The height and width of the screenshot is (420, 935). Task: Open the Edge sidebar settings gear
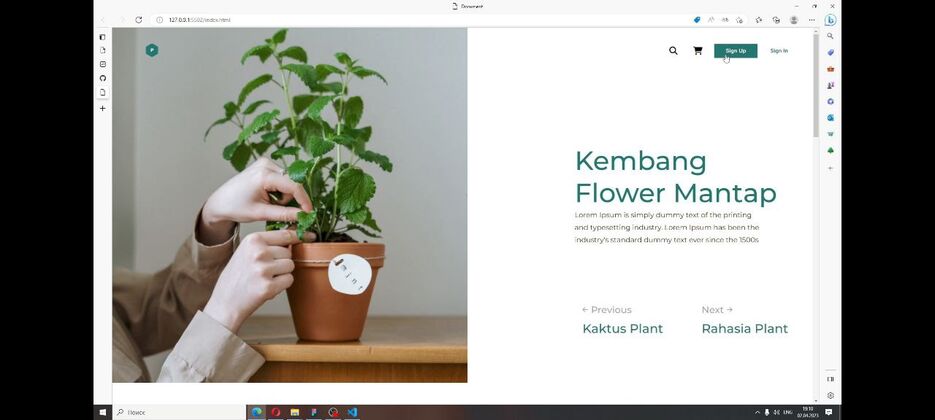point(830,396)
